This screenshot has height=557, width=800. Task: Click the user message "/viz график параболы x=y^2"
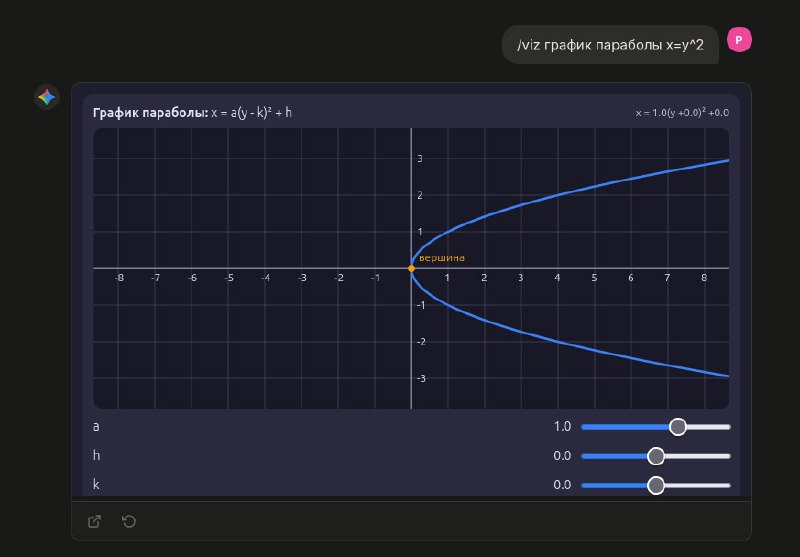point(610,45)
